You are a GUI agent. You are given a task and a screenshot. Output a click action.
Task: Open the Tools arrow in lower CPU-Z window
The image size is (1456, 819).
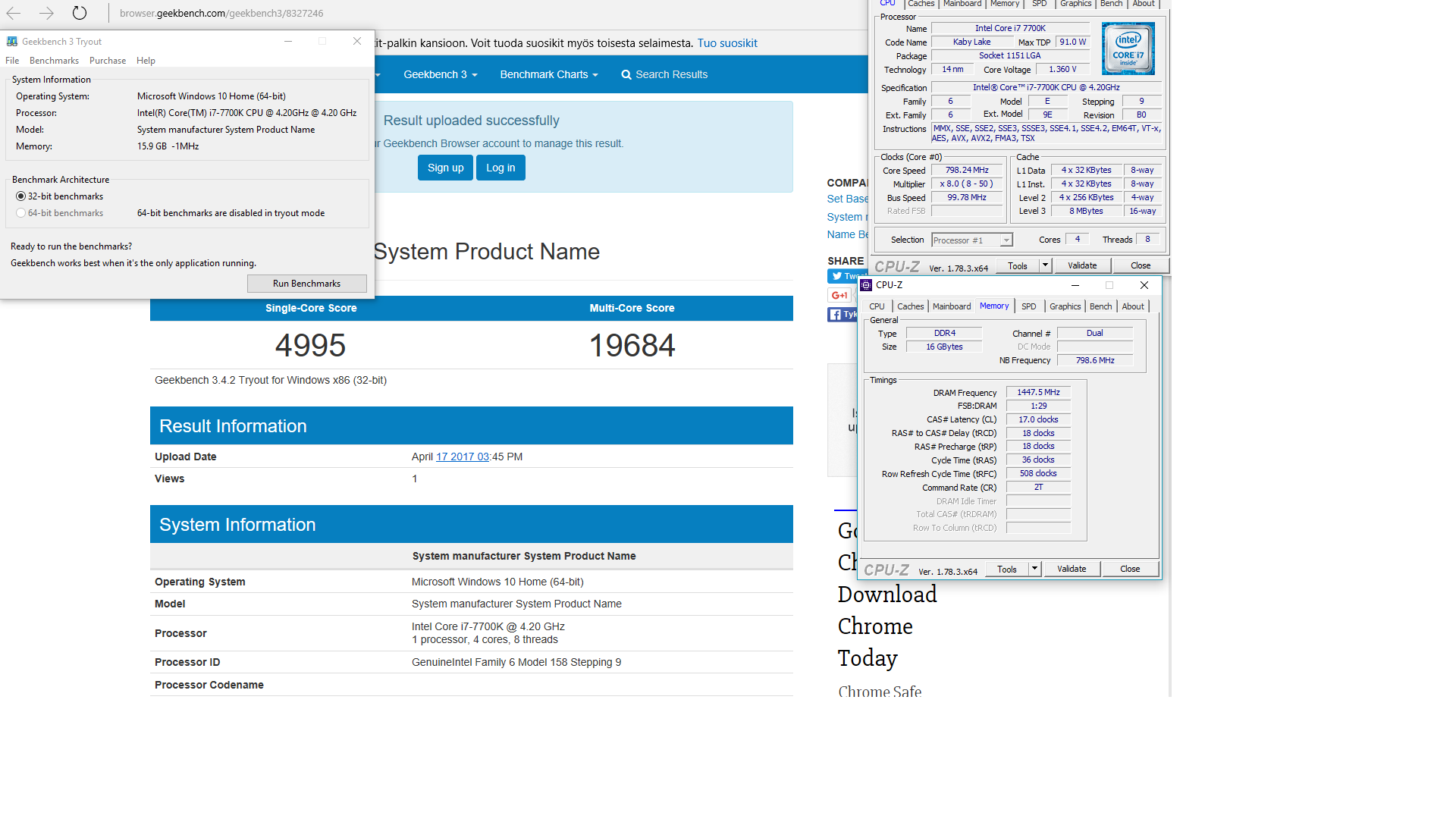coord(1034,569)
